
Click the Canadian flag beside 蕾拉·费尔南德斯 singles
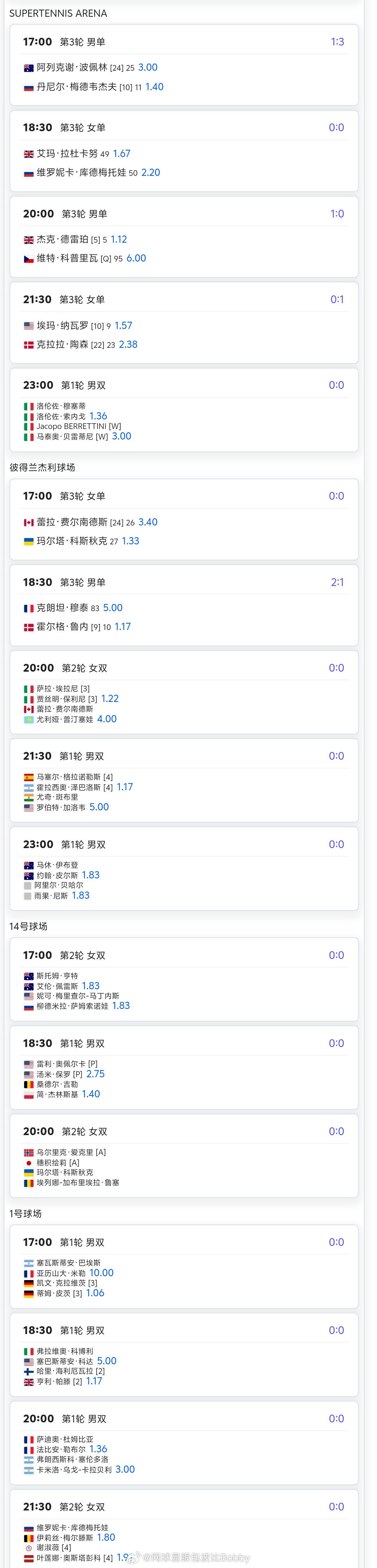(29, 523)
